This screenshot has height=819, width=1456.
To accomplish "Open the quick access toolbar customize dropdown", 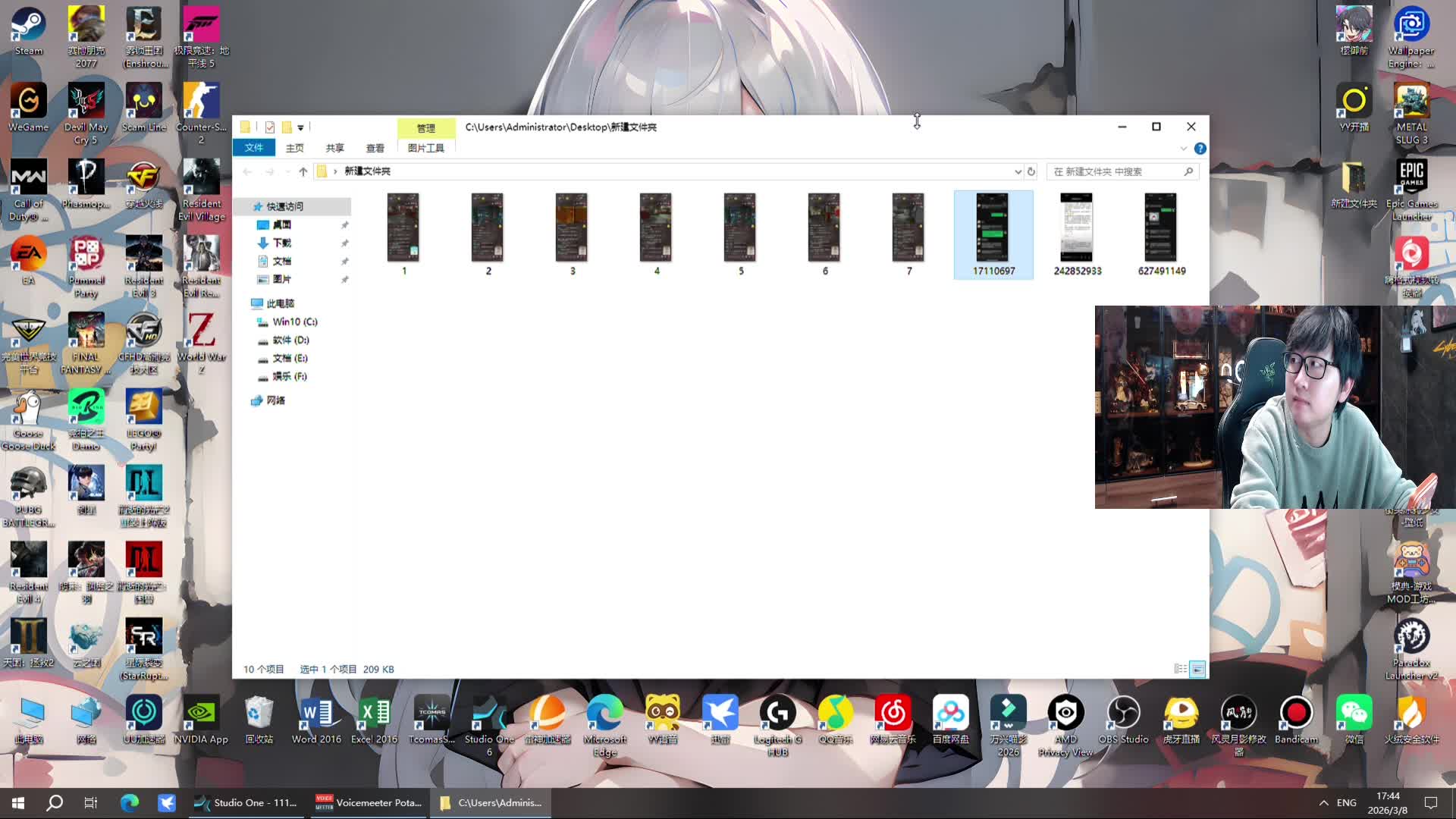I will pos(301,127).
